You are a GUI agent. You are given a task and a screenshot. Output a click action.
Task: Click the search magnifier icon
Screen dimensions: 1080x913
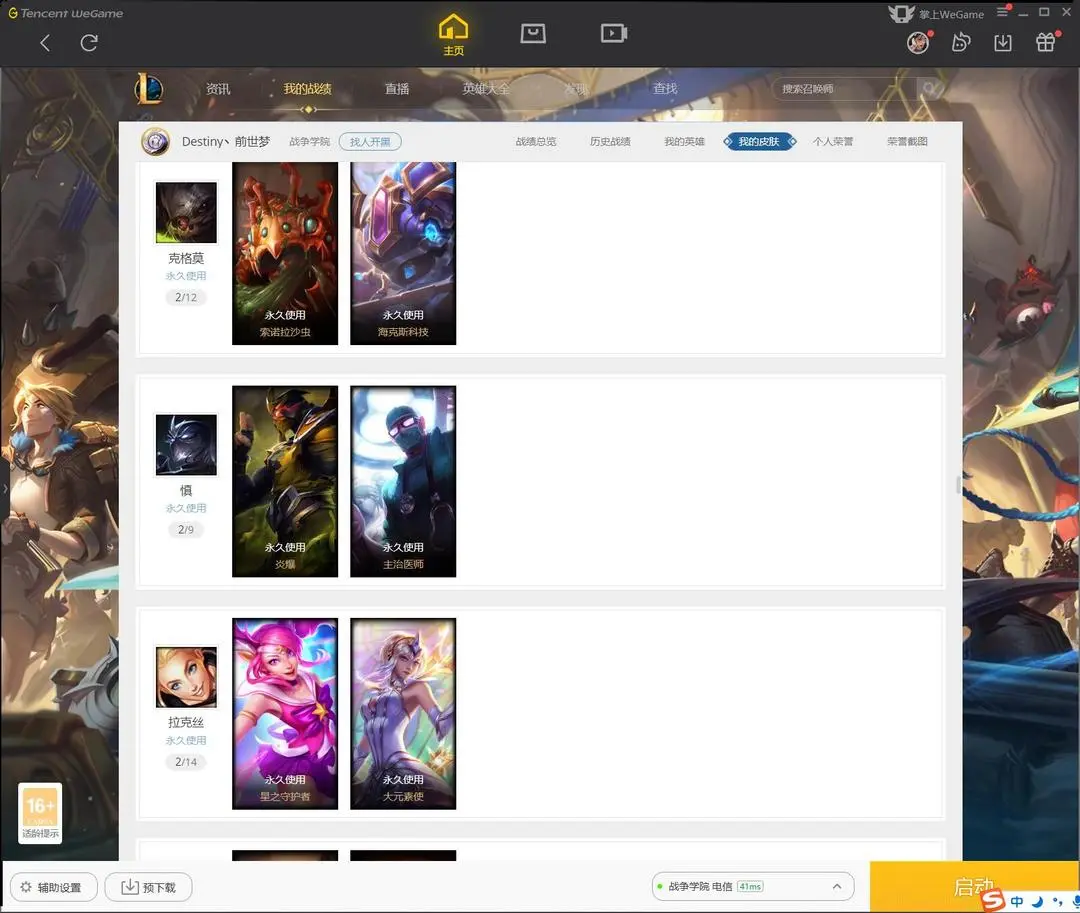[x=929, y=89]
